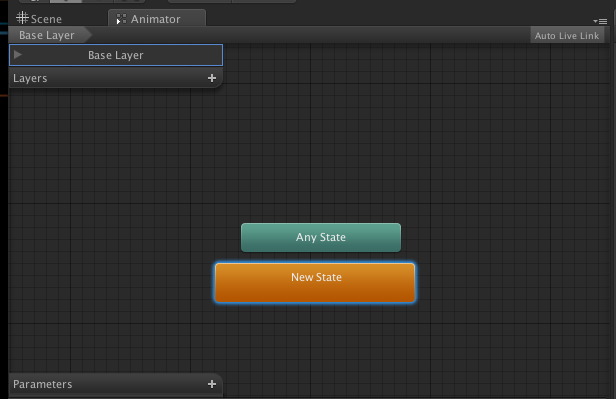Add a new parameter with plus icon
The image size is (616, 399).
pyautogui.click(x=212, y=384)
